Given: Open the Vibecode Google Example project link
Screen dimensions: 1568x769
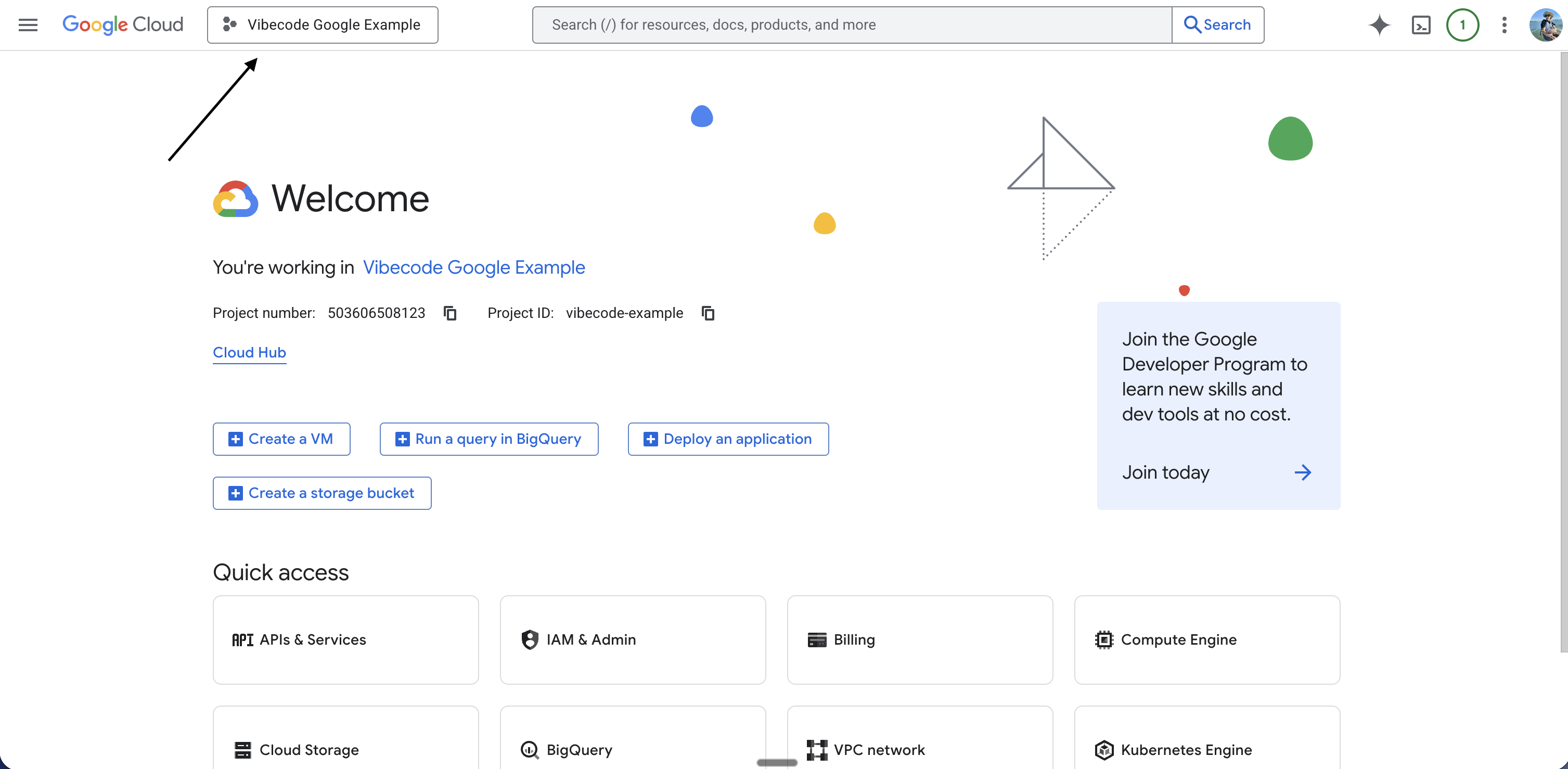Looking at the screenshot, I should click(x=473, y=267).
